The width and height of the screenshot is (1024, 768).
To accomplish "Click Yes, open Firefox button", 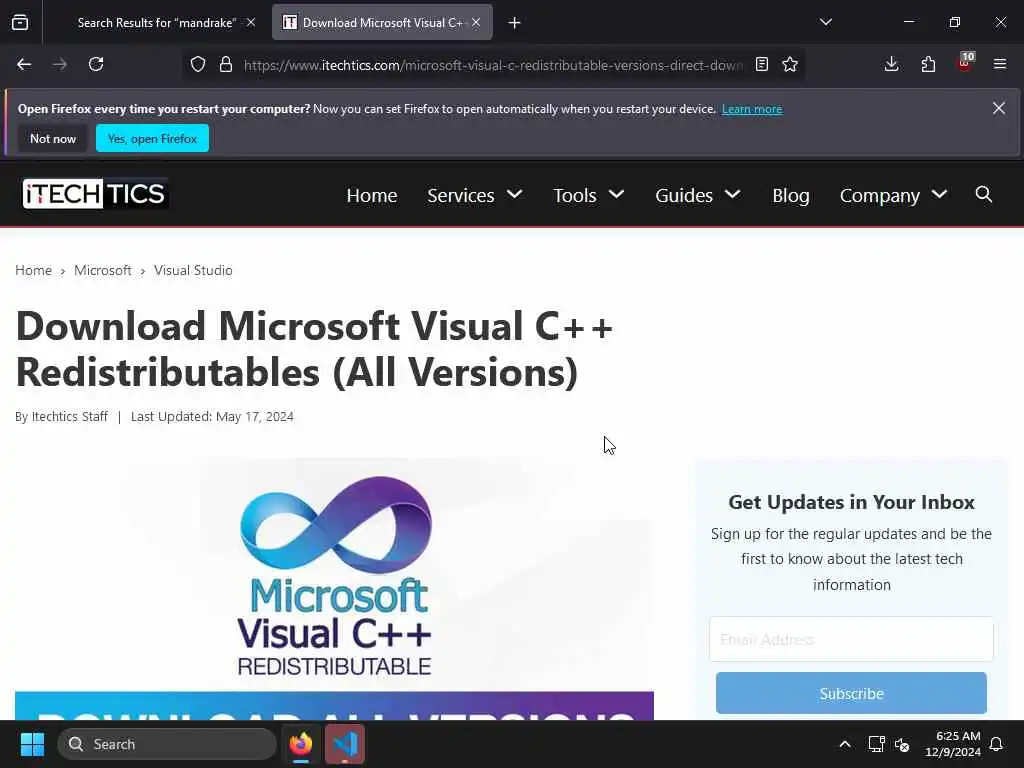I will 152,138.
